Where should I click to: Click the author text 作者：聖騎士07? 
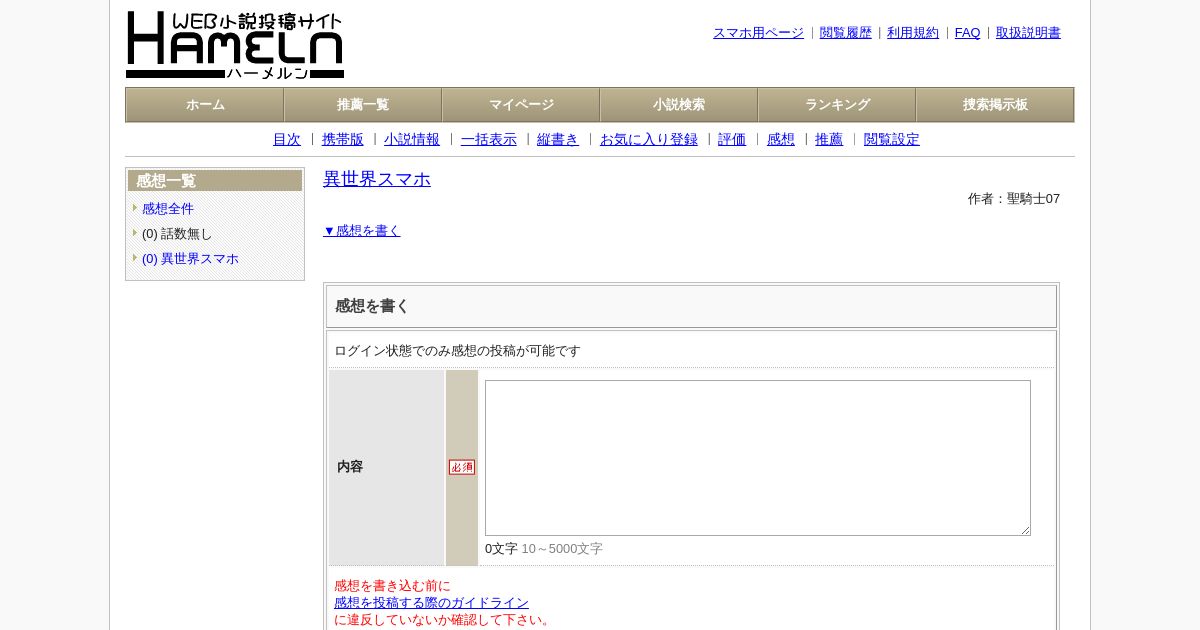click(x=1014, y=199)
